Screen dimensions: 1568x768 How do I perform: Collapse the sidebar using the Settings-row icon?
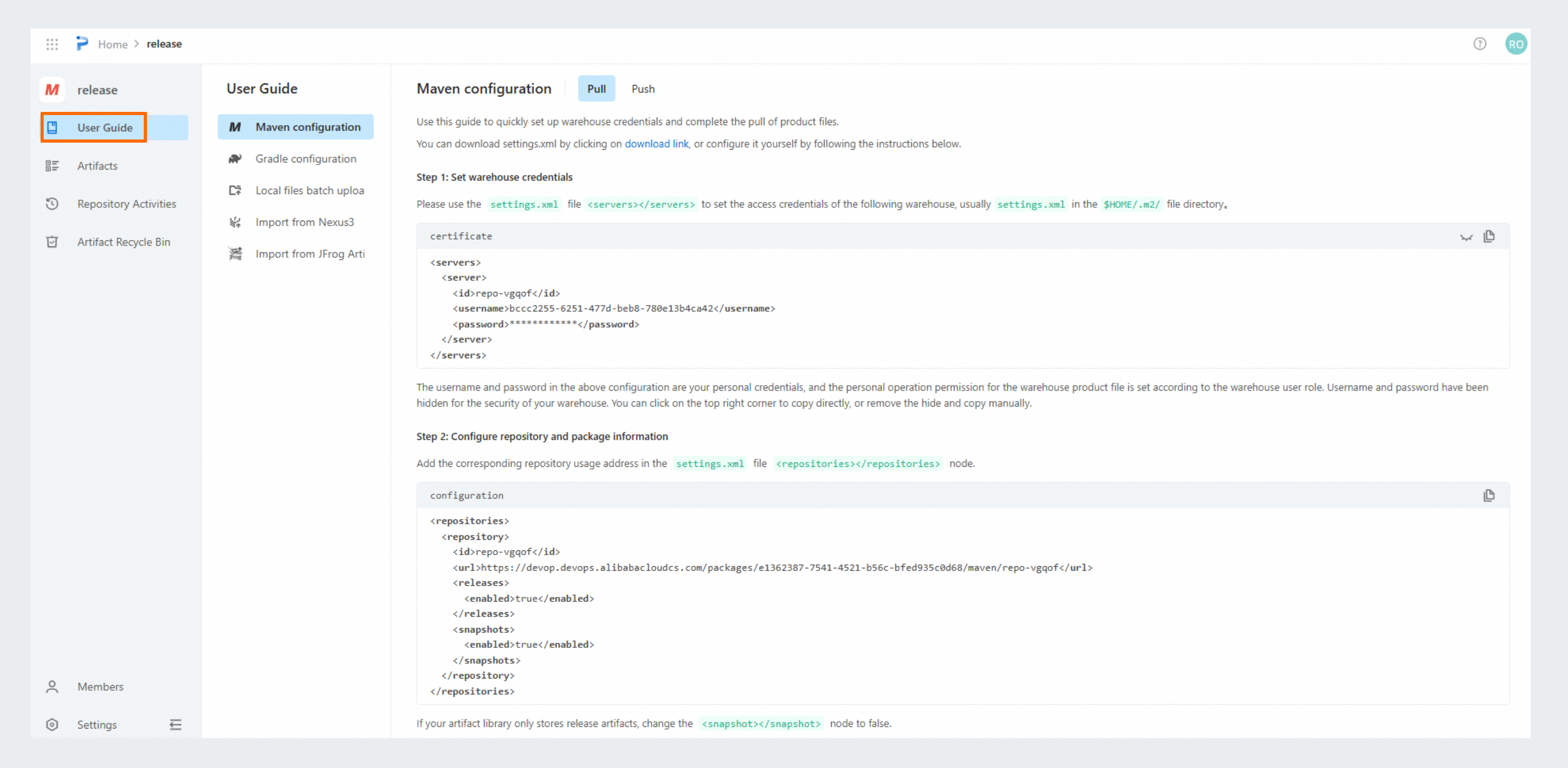[175, 724]
